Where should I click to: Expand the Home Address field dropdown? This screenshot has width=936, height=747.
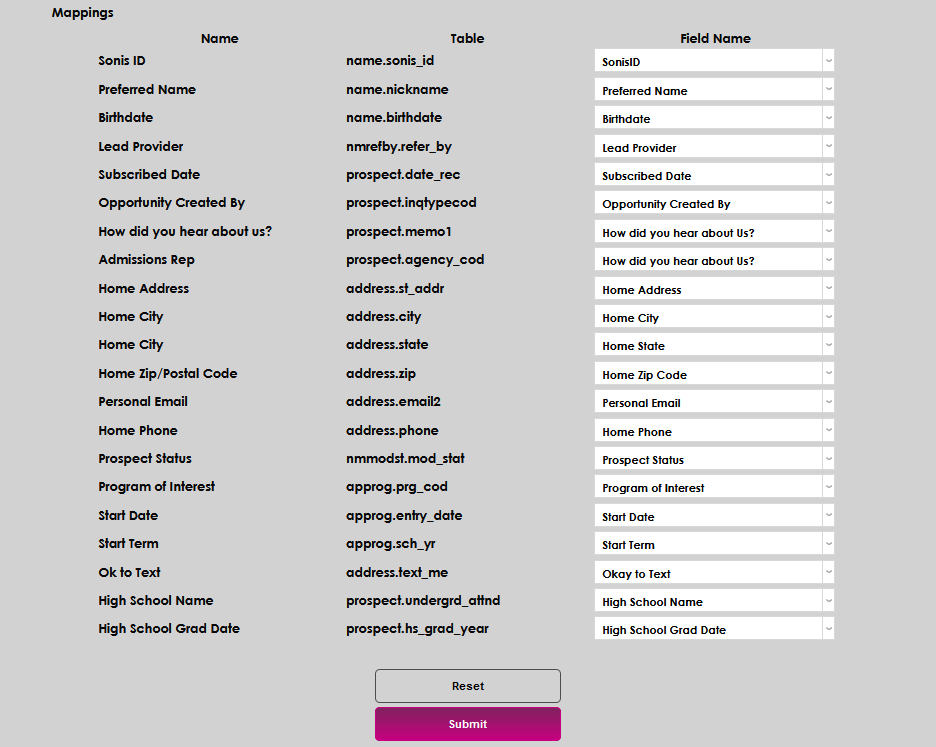[x=714, y=289]
